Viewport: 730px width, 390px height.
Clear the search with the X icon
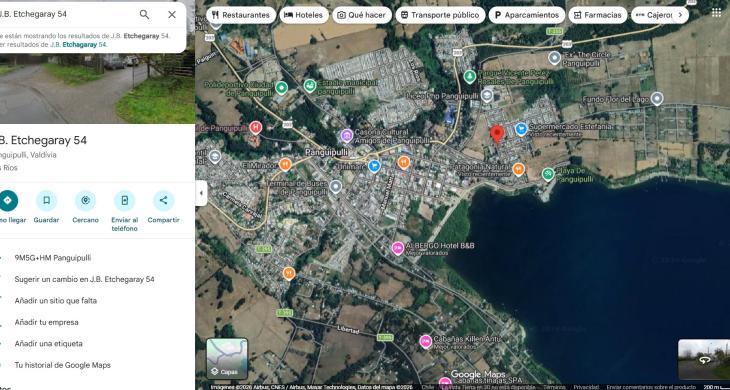point(172,14)
